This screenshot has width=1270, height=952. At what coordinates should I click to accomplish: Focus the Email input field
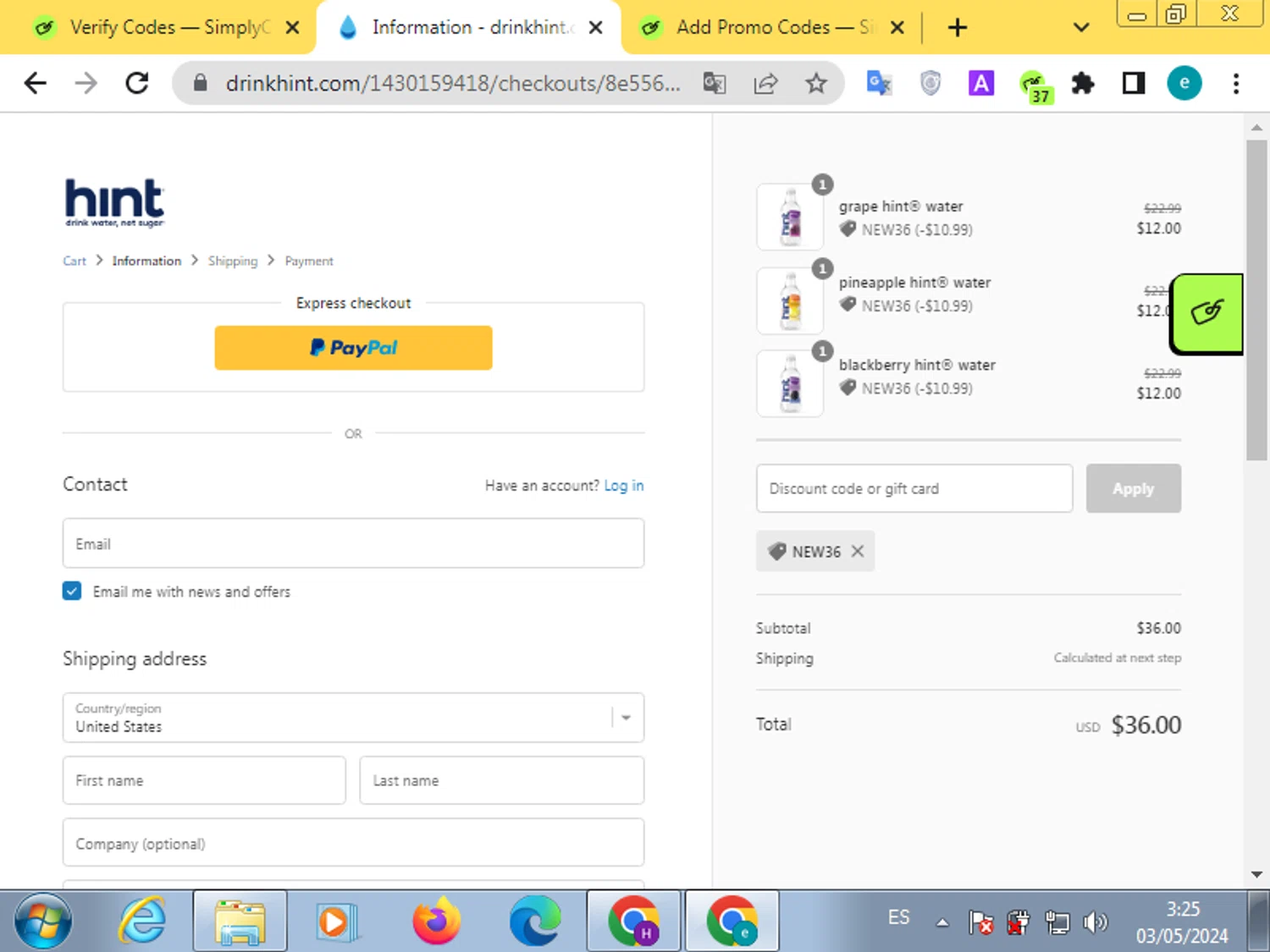coord(353,543)
